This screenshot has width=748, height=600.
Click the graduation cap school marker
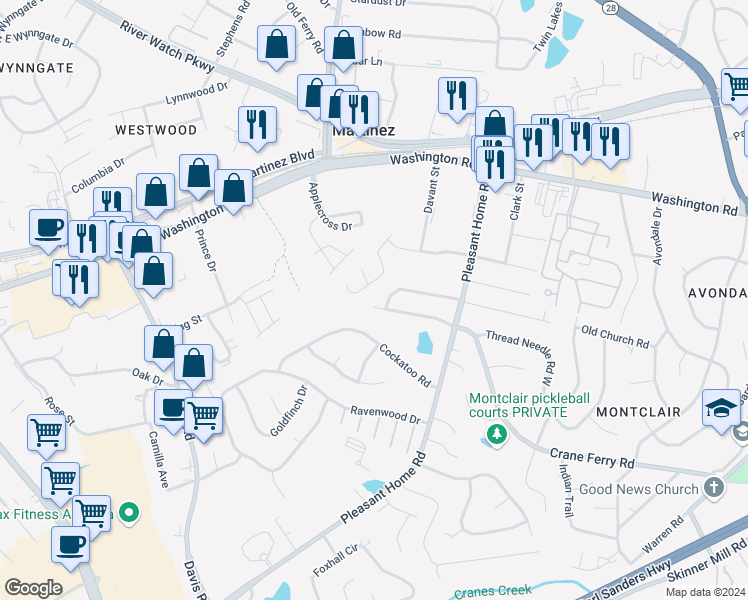click(721, 408)
